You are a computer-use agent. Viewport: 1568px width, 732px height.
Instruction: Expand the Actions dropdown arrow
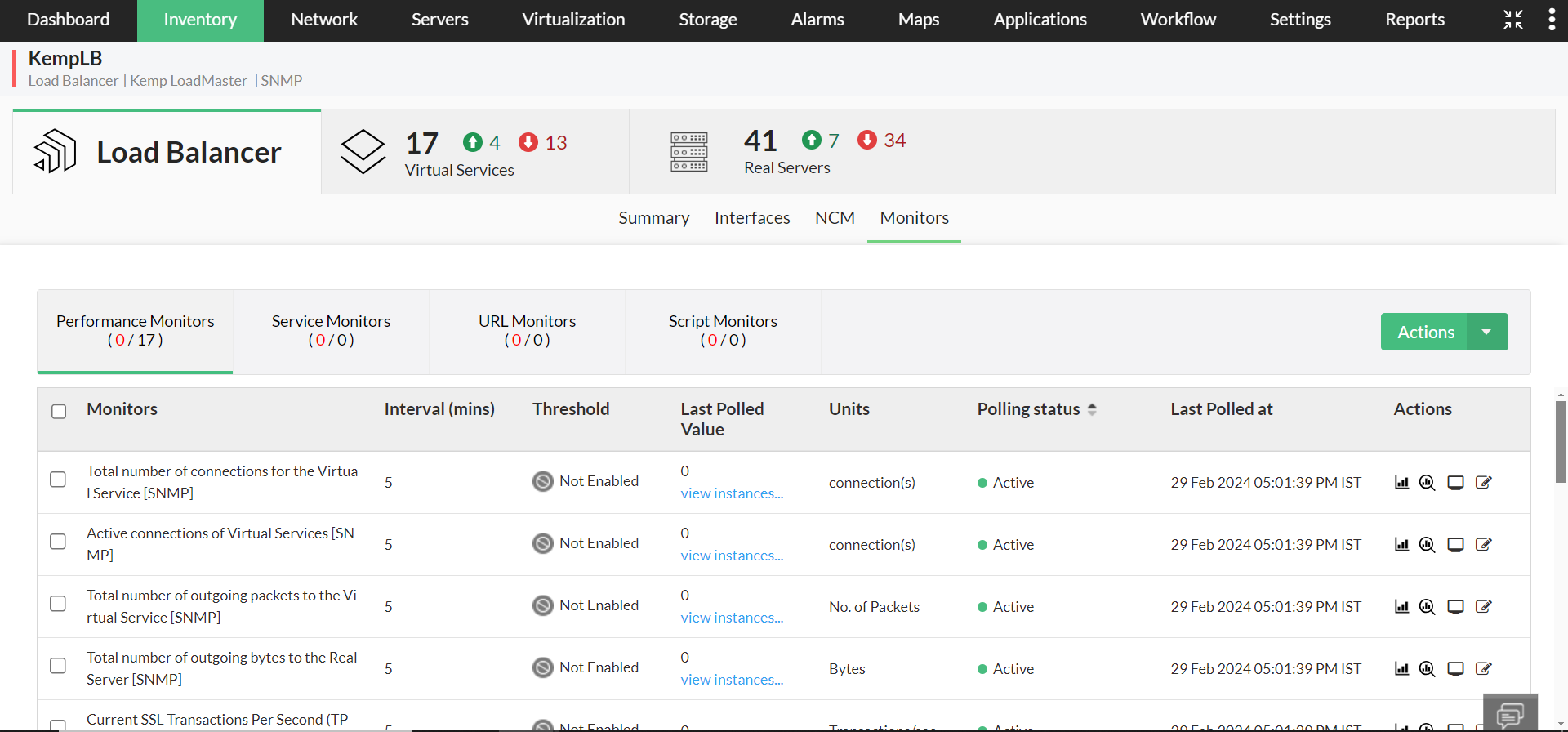(1487, 332)
